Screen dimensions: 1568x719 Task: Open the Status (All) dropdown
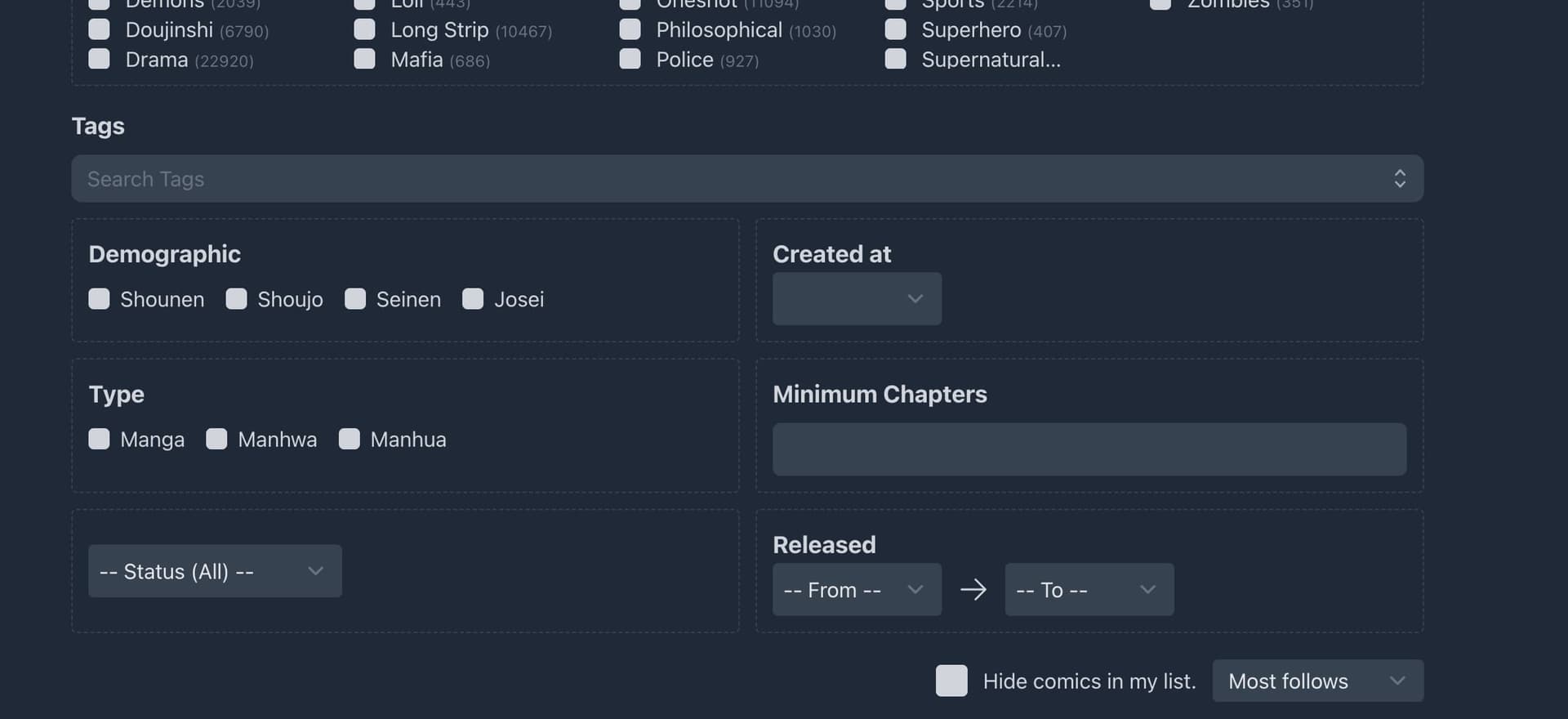[x=215, y=571]
